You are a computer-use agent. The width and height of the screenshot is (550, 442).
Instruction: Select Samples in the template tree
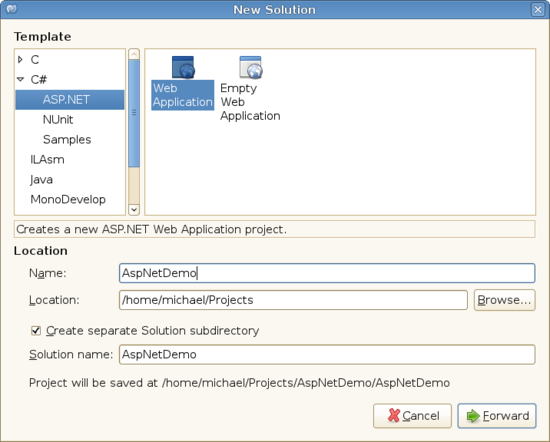[x=70, y=140]
